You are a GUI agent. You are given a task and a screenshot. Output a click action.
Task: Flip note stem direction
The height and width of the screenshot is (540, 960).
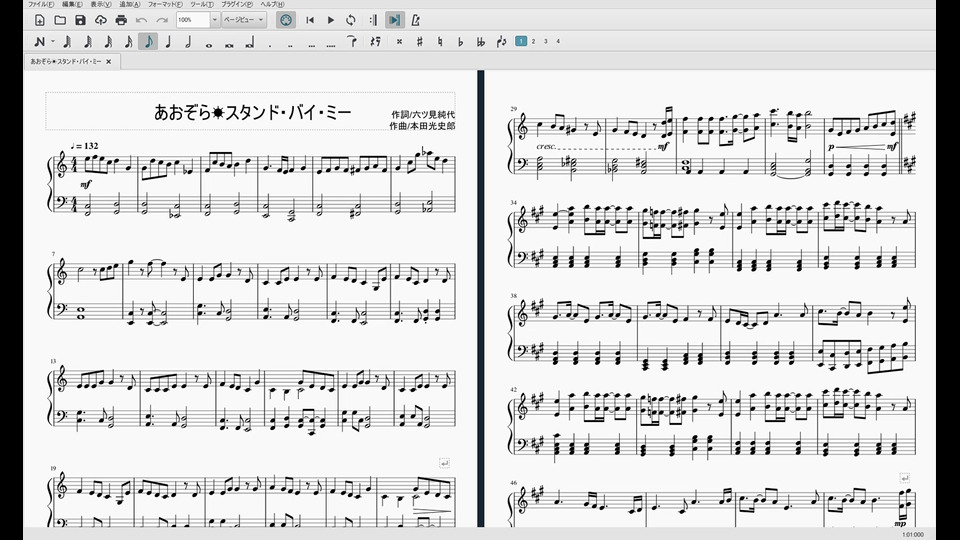point(501,42)
